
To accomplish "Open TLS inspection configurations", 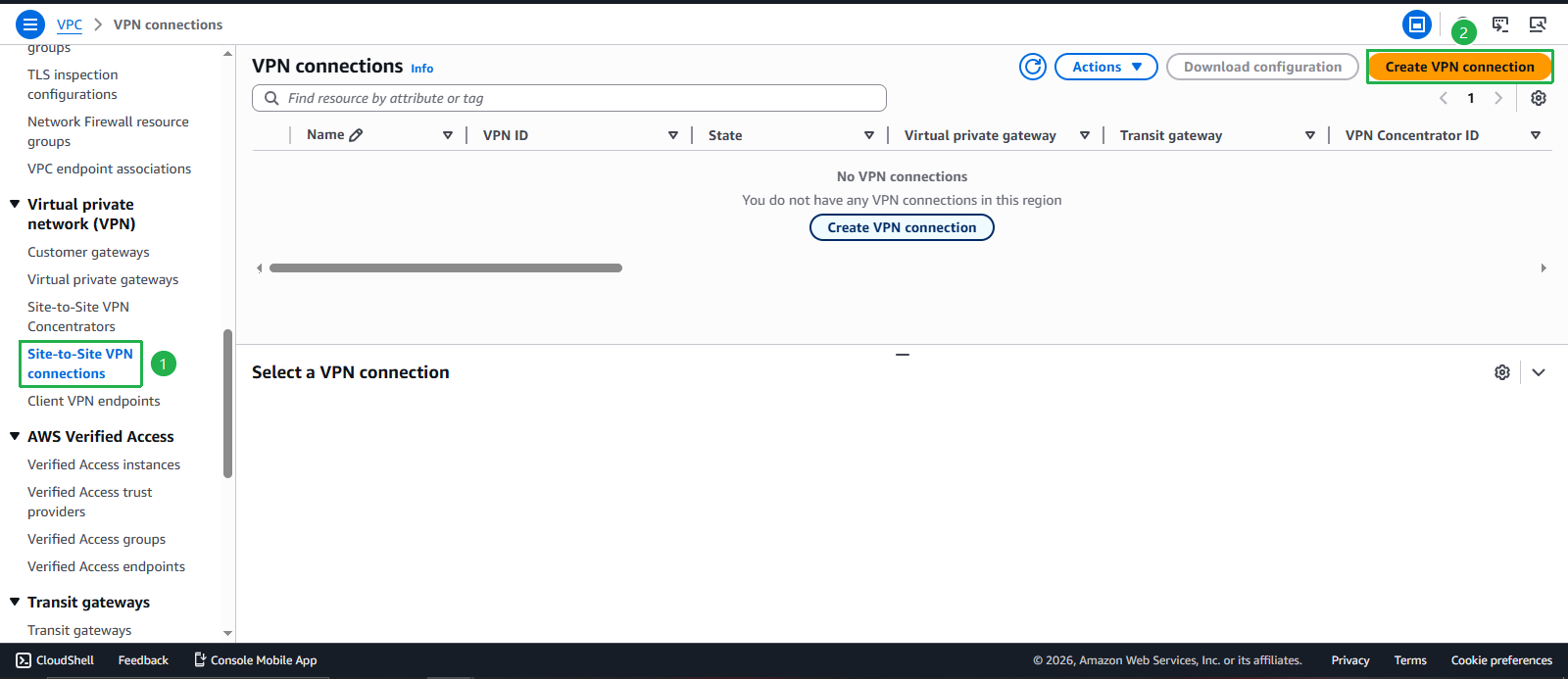I will click(x=73, y=84).
